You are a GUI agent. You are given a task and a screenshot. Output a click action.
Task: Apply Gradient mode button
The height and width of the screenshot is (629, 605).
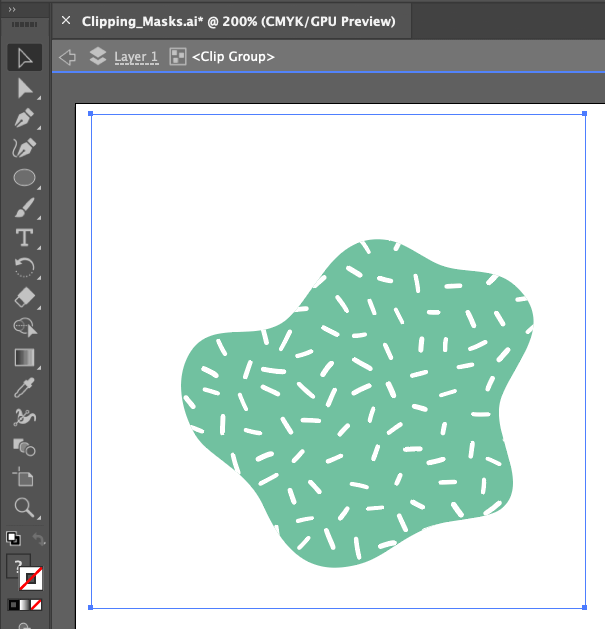pyautogui.click(x=25, y=605)
